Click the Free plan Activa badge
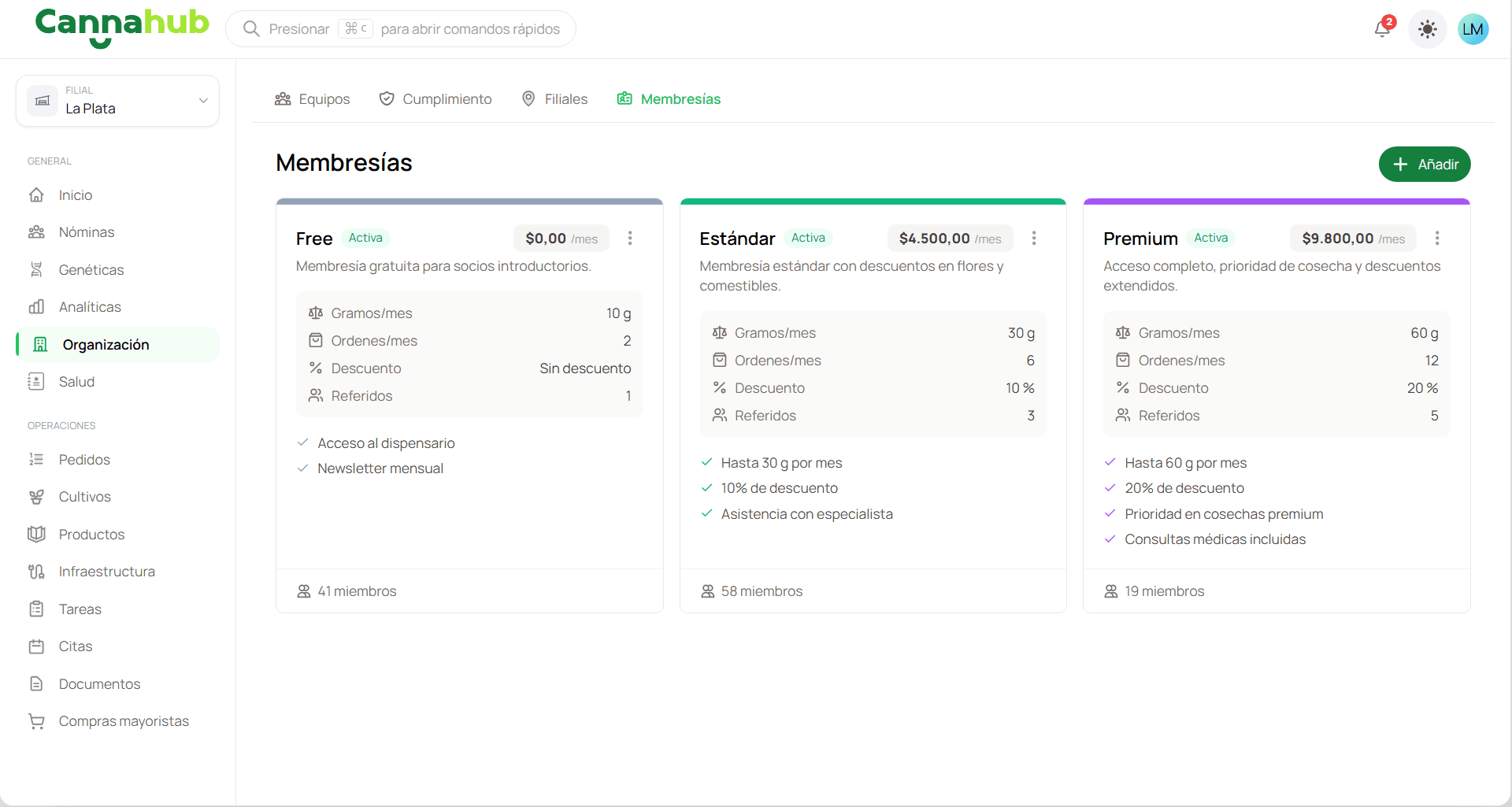This screenshot has width=1512, height=807. (365, 238)
